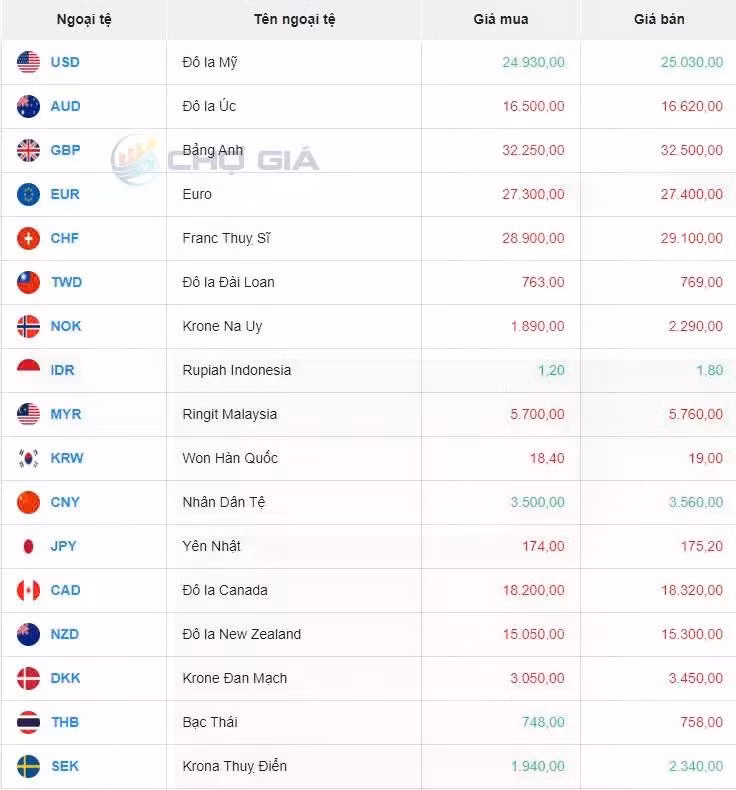Open the NZD currency link
Image resolution: width=736 pixels, height=790 pixels.
coord(65,634)
